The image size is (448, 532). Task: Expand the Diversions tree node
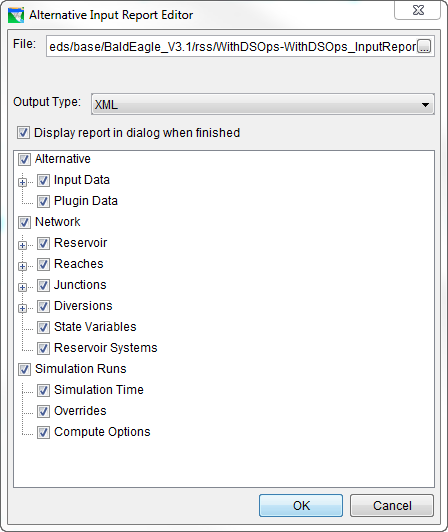(22, 308)
